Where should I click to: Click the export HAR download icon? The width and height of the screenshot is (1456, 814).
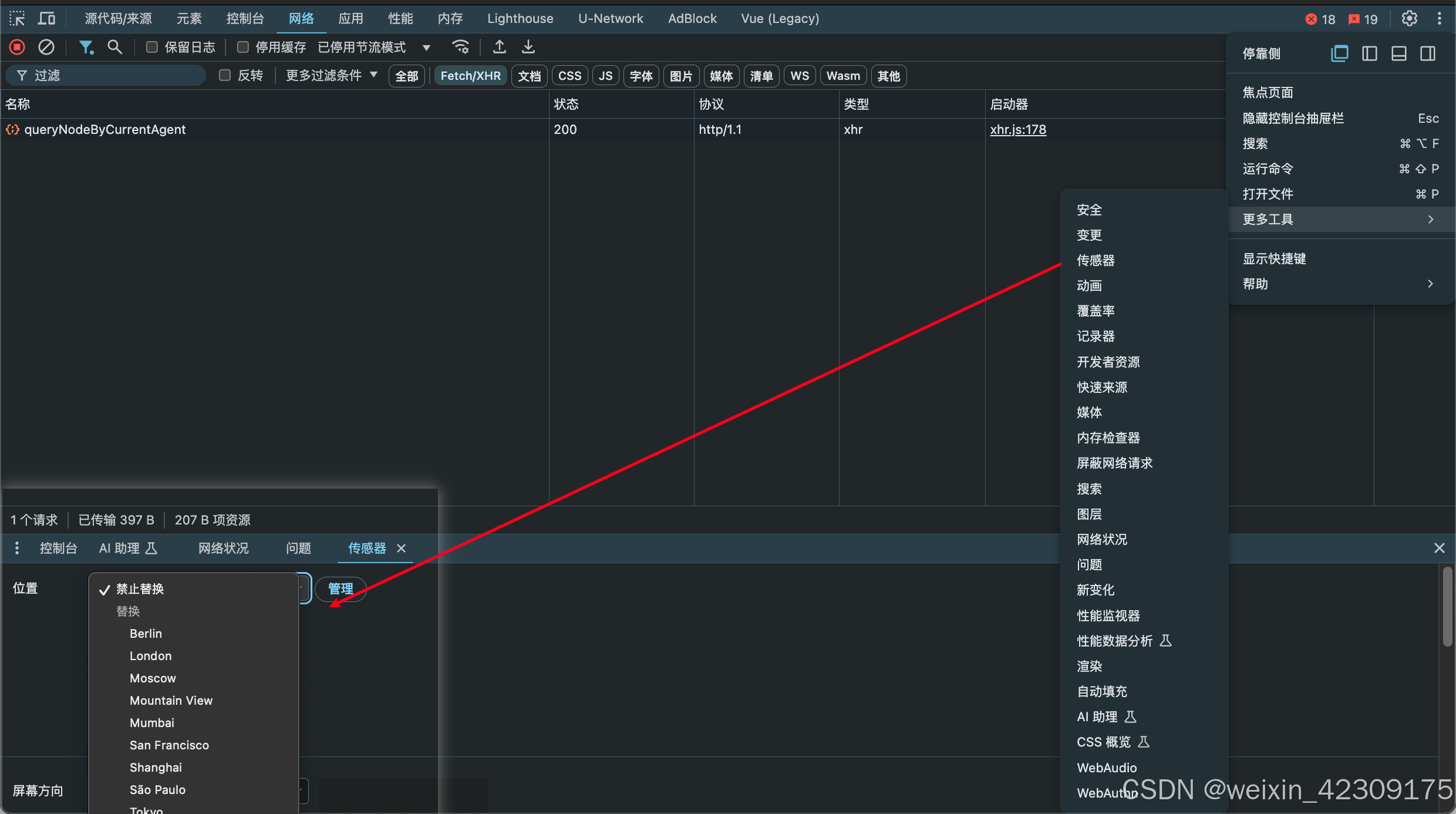coord(528,47)
